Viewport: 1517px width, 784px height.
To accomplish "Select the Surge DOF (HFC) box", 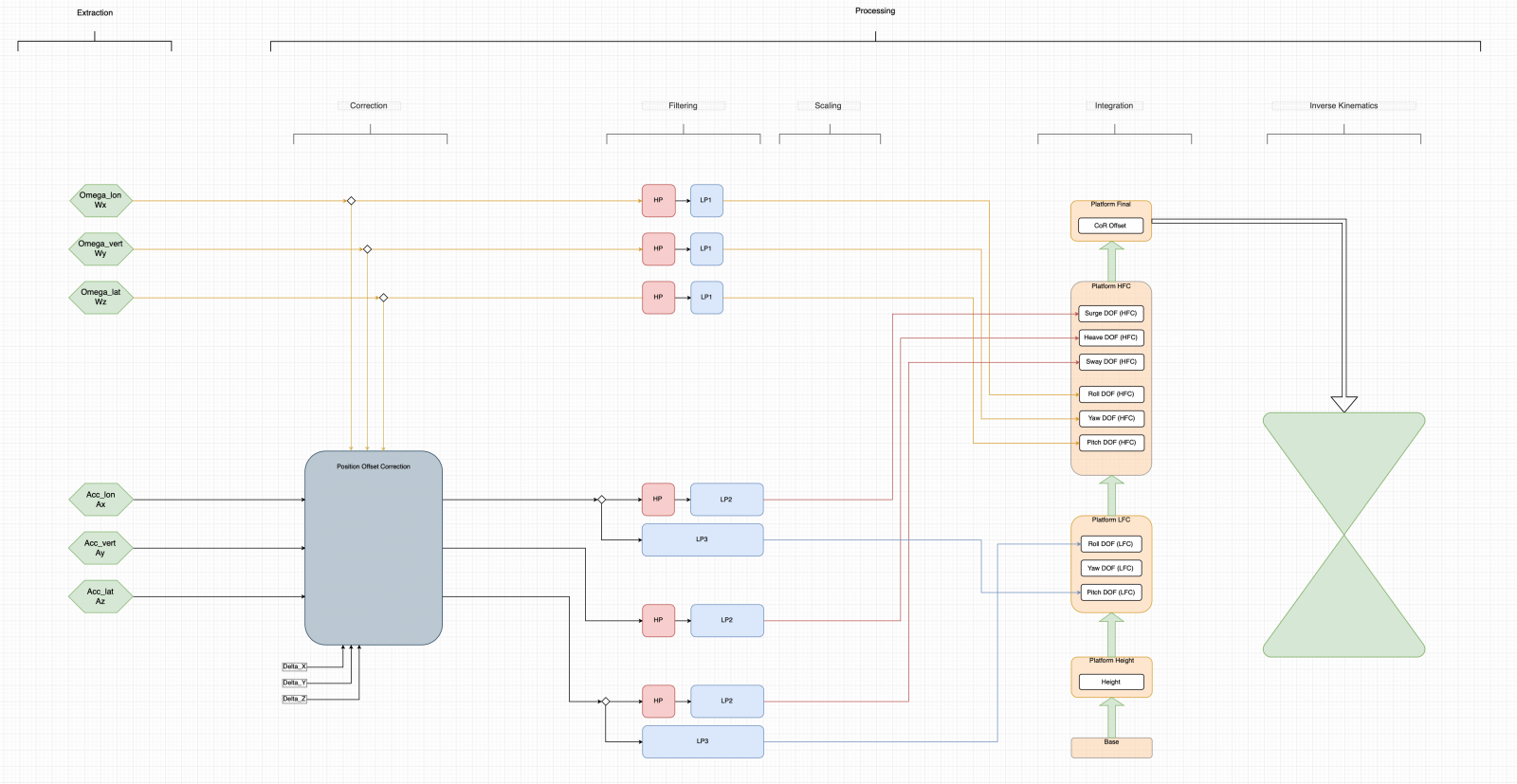I will click(x=1110, y=313).
